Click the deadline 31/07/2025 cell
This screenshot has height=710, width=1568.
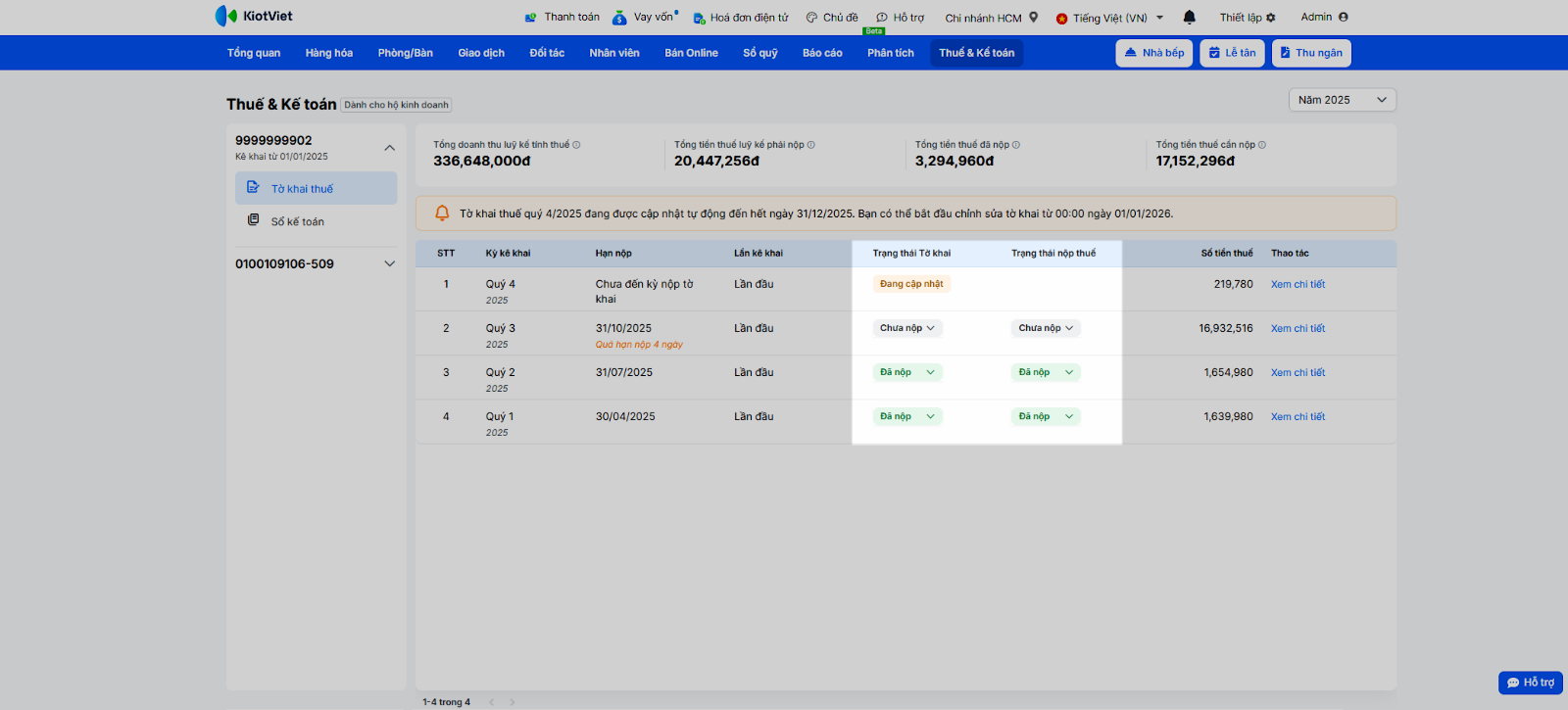click(624, 372)
